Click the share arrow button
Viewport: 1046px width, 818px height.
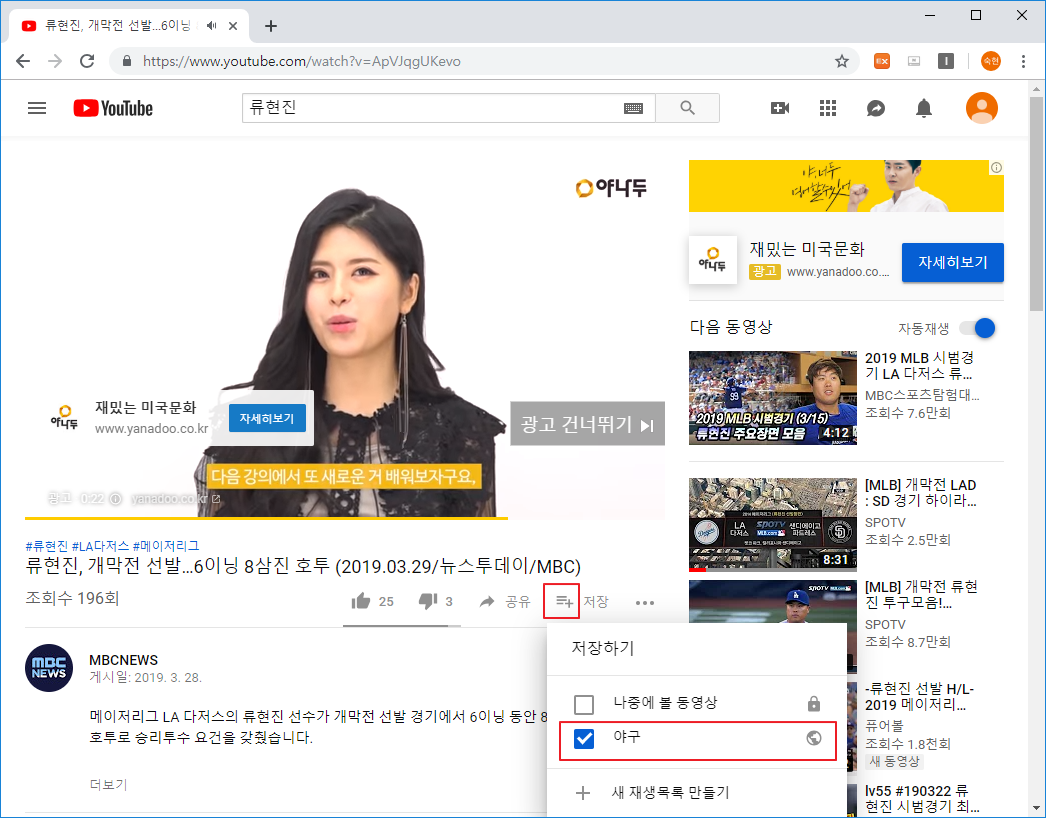[487, 602]
